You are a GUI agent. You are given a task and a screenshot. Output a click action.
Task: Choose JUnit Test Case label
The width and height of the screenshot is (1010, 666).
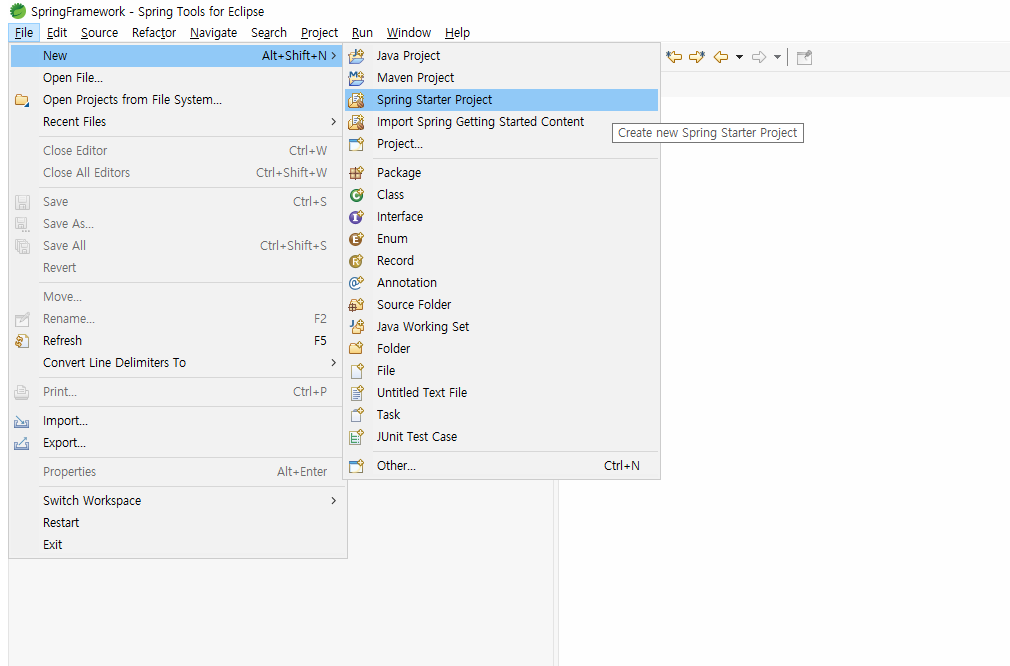(x=417, y=437)
